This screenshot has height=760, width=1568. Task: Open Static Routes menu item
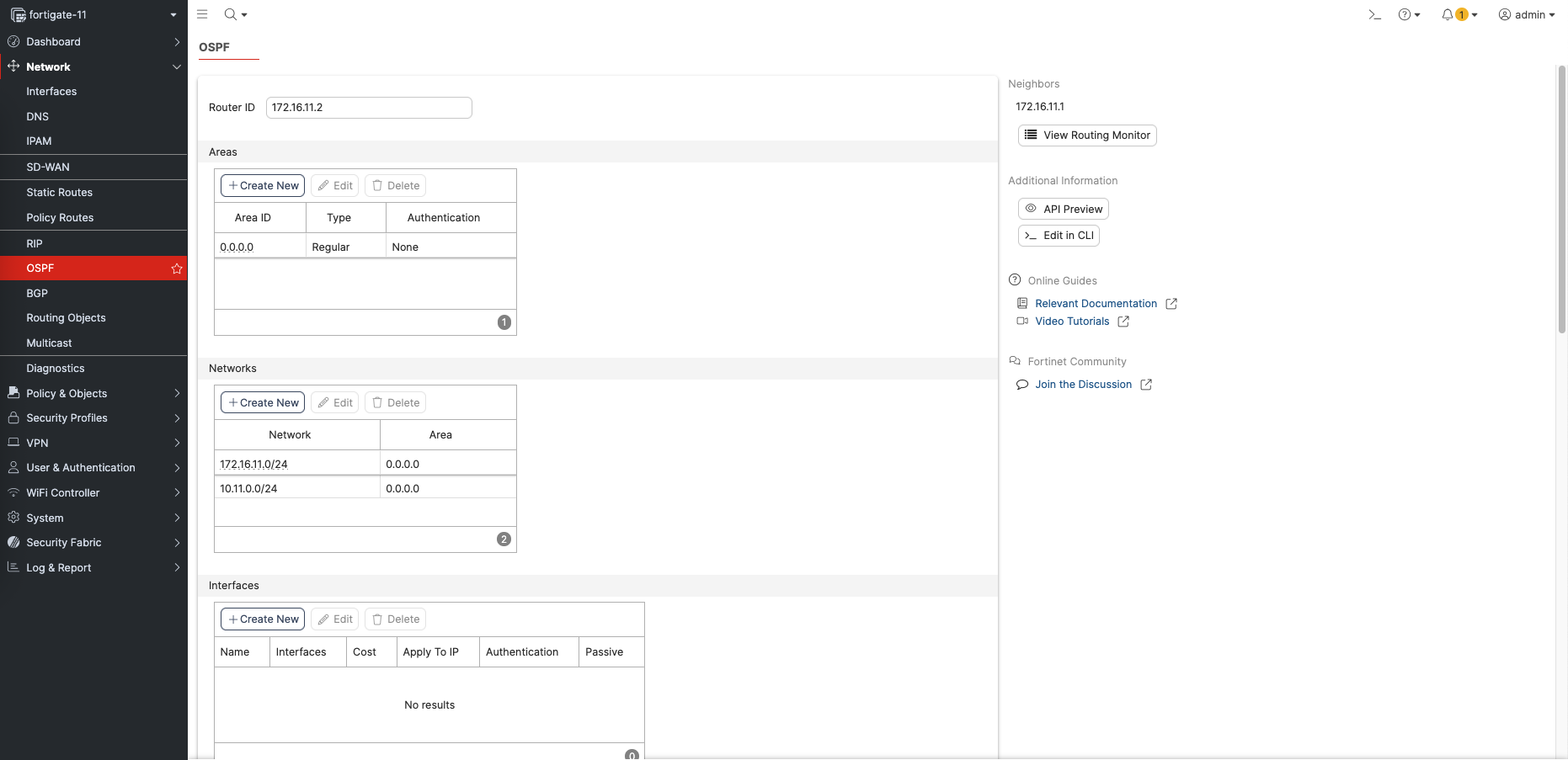[x=59, y=193]
